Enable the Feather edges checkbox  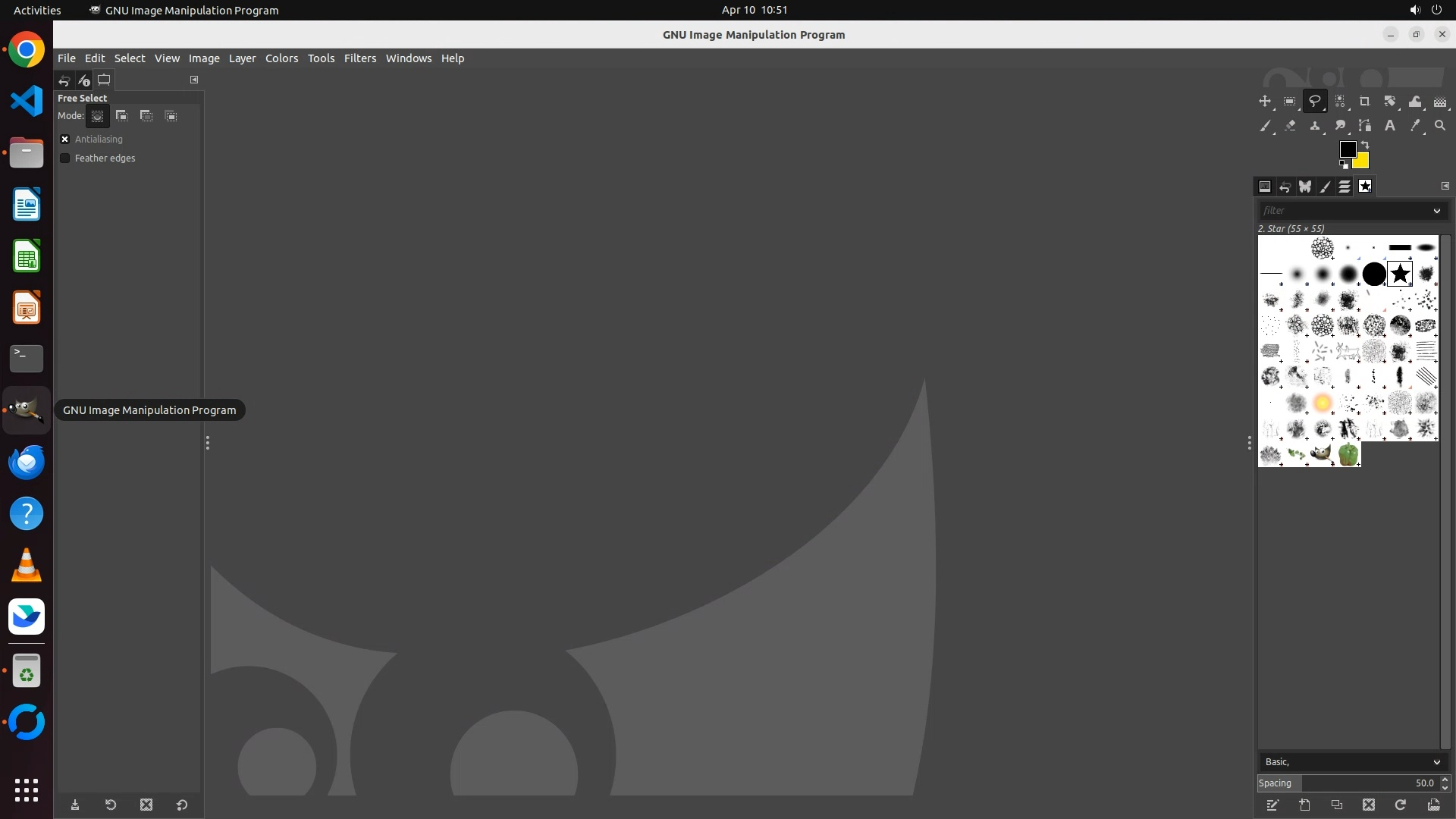65,158
